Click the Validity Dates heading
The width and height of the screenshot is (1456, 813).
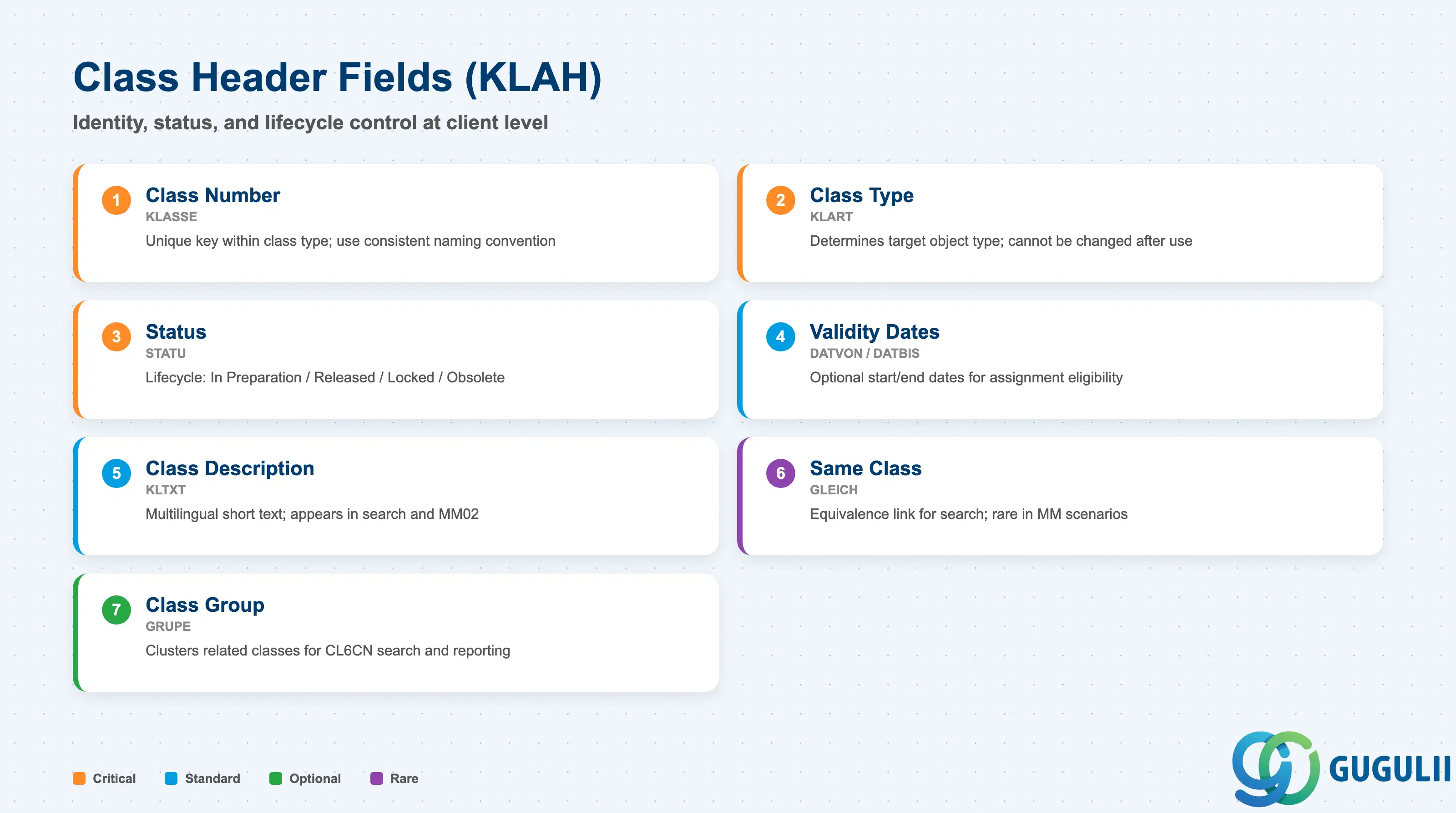(875, 332)
